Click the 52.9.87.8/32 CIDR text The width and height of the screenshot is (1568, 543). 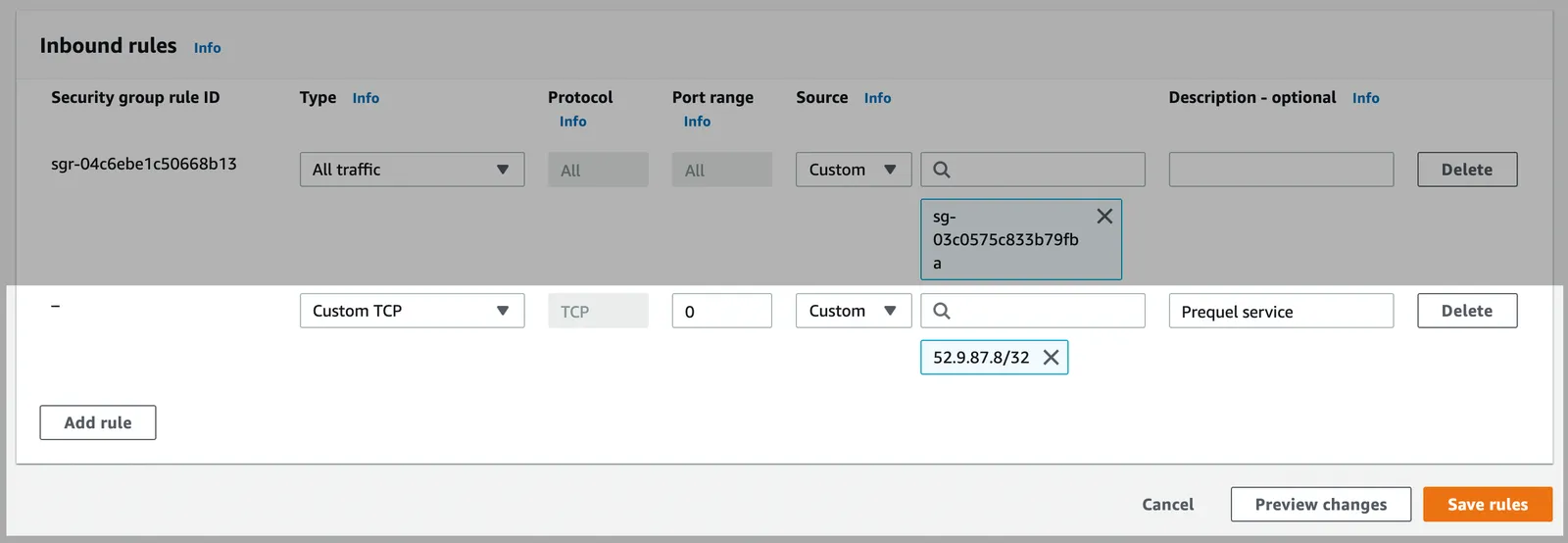click(x=981, y=358)
